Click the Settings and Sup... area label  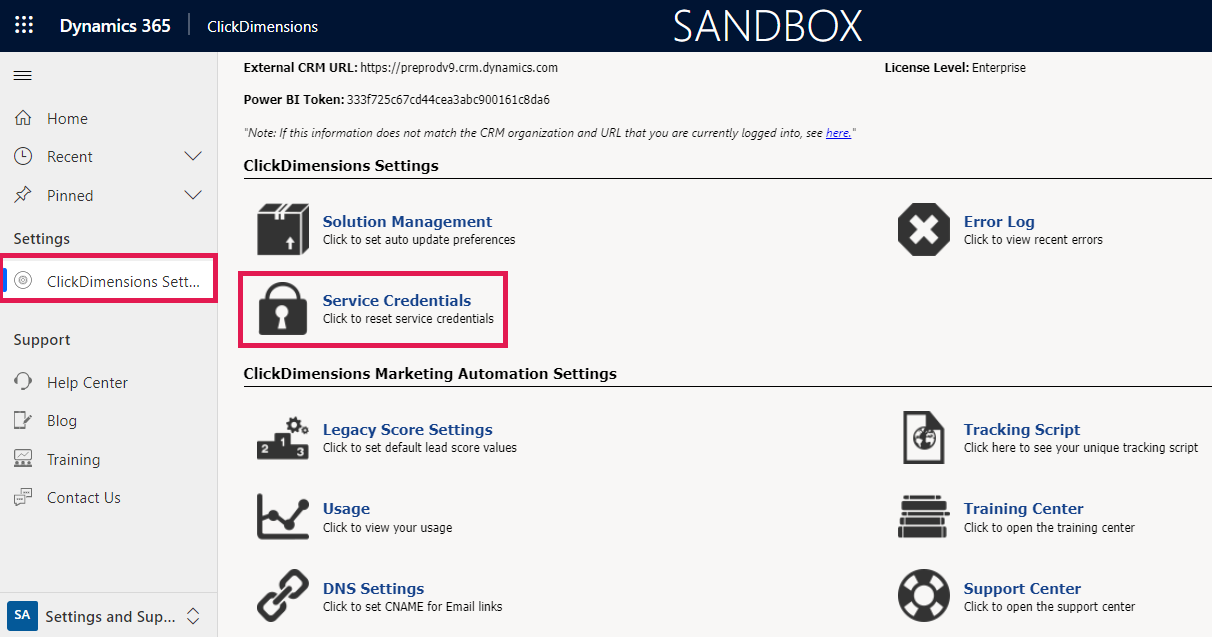tap(110, 616)
